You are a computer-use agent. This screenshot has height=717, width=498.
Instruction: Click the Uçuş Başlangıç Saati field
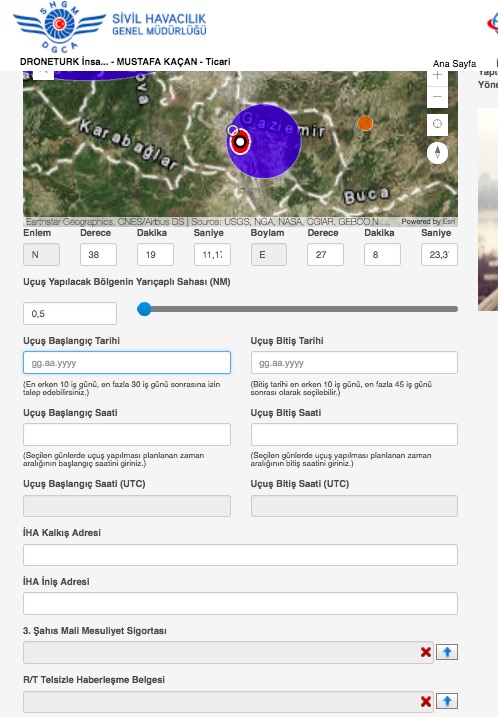[127, 434]
